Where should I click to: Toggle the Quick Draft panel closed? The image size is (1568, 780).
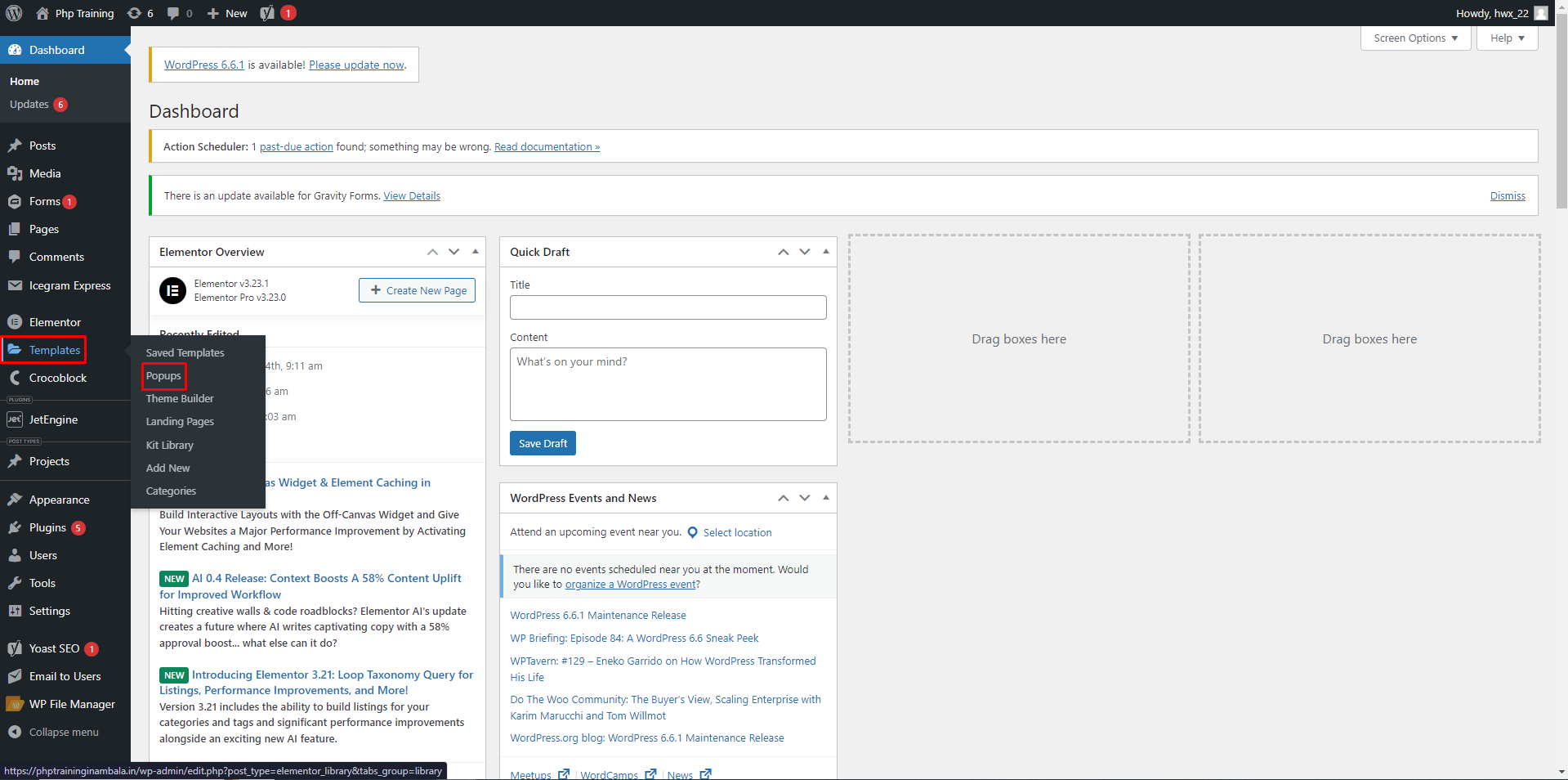(826, 252)
